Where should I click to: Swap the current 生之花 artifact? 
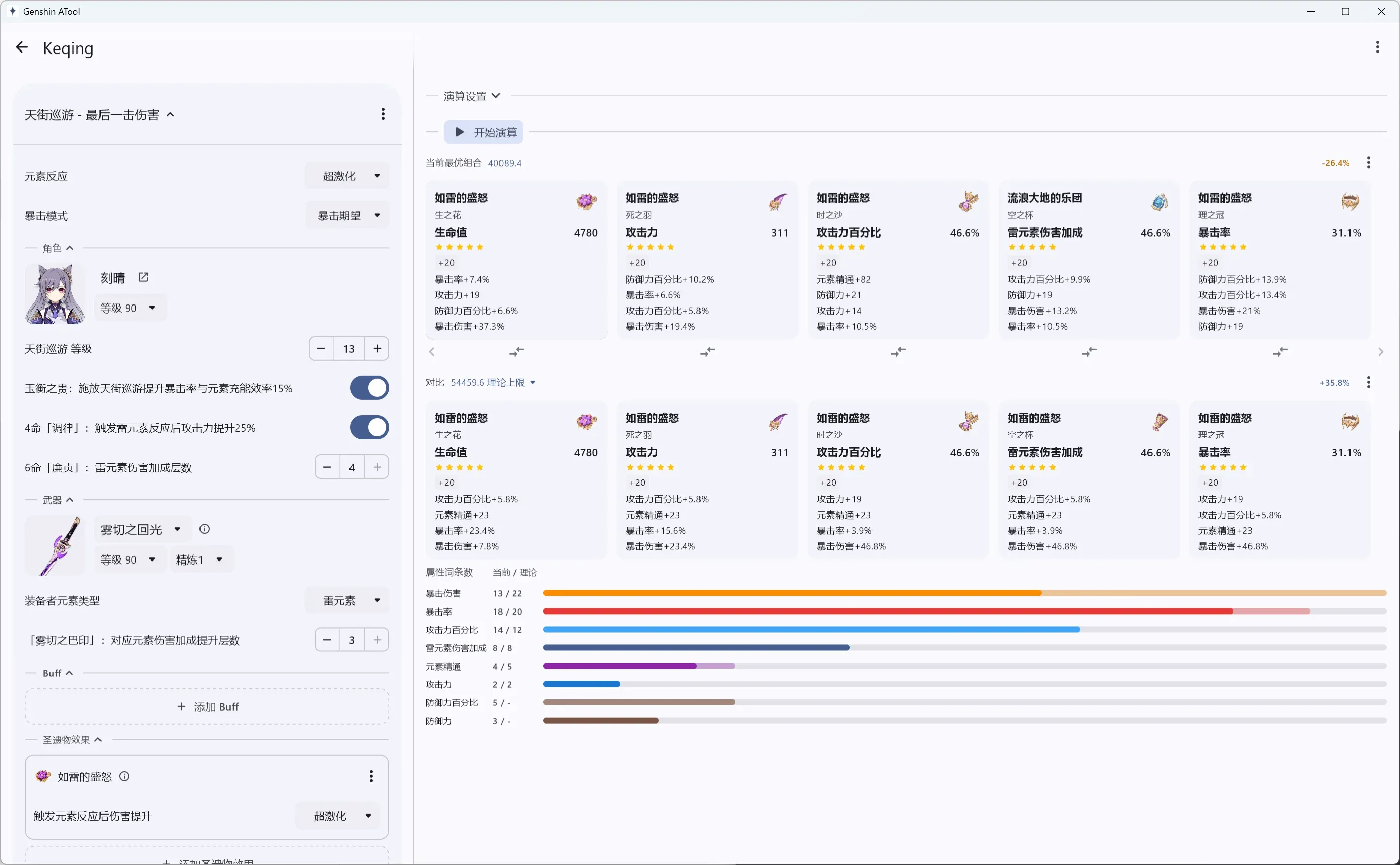516,352
